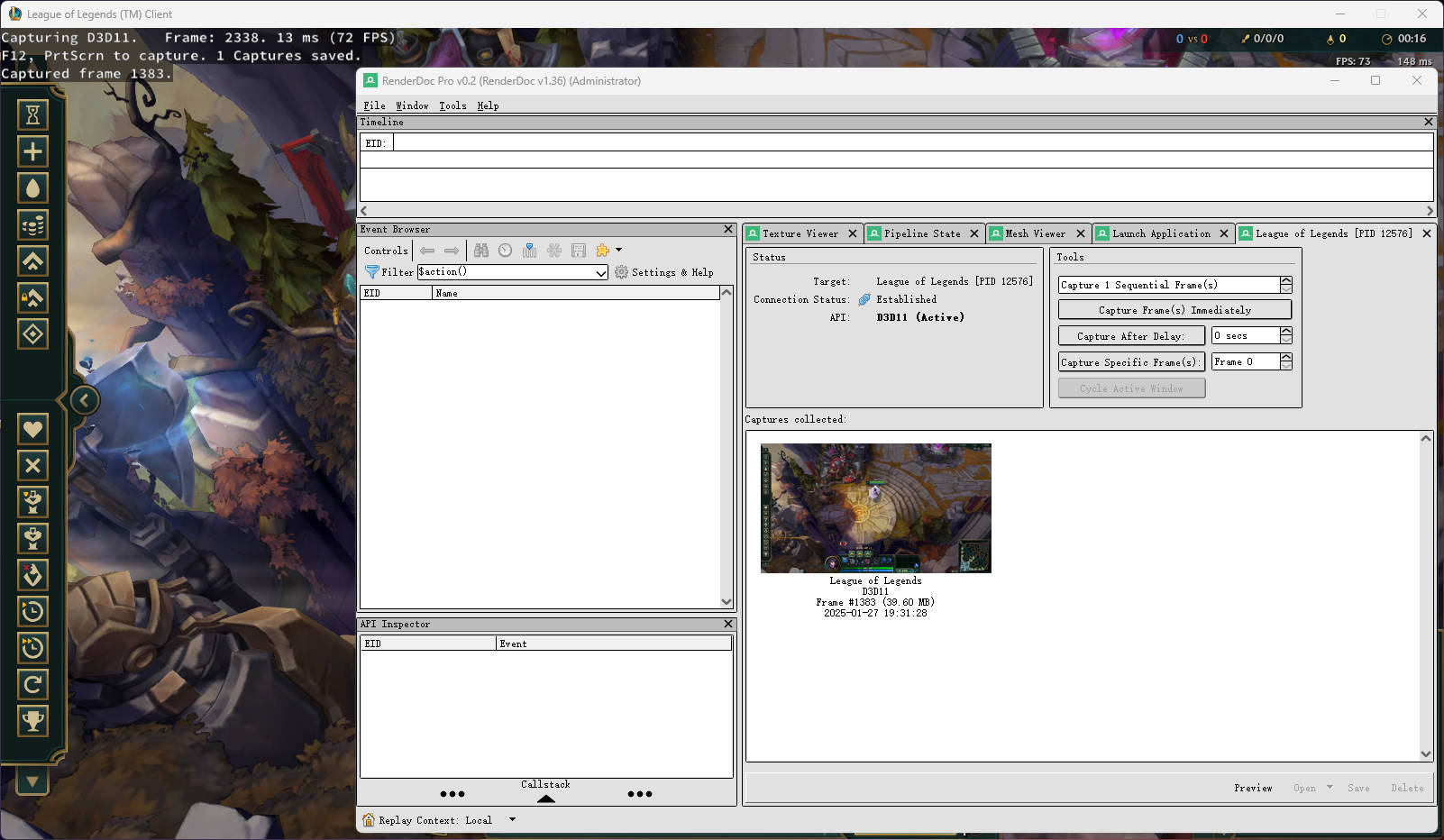This screenshot has height=840, width=1444.
Task: Click the Capture Frame(s) Immediately button
Action: point(1174,309)
